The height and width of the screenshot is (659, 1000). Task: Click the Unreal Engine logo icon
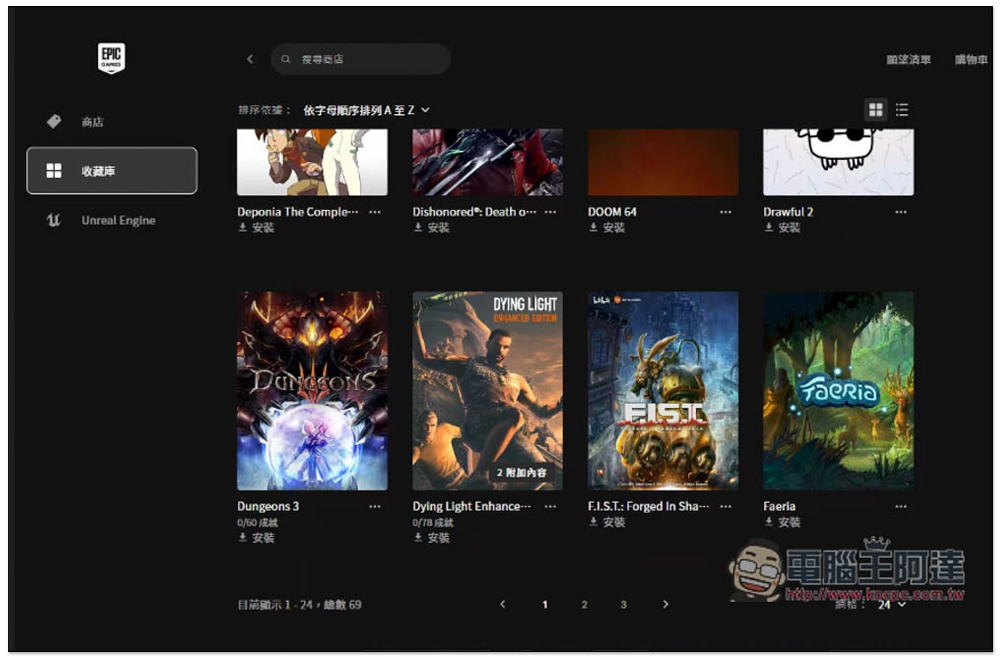(54, 220)
